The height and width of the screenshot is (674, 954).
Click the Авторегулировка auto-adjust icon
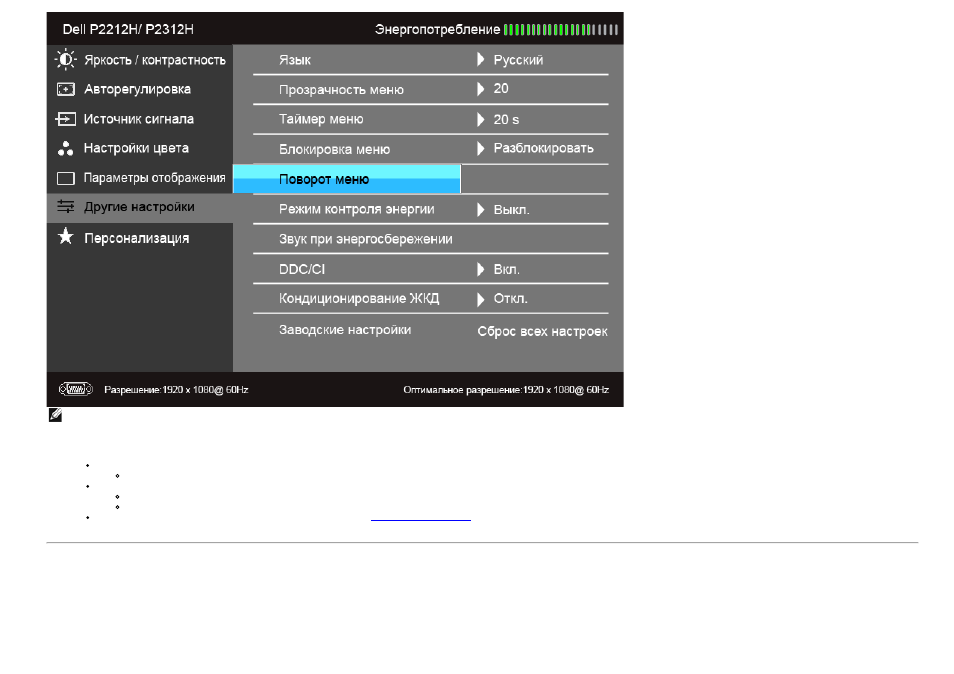point(66,89)
